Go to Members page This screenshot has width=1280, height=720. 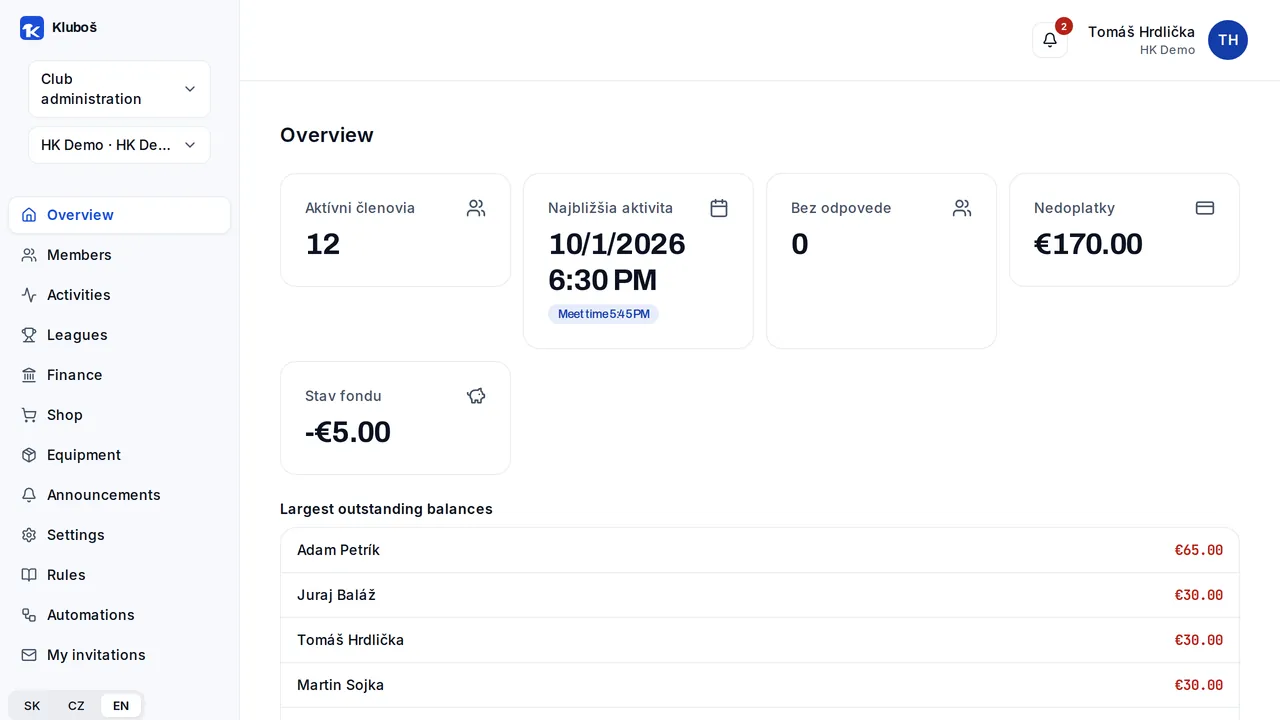(x=119, y=255)
